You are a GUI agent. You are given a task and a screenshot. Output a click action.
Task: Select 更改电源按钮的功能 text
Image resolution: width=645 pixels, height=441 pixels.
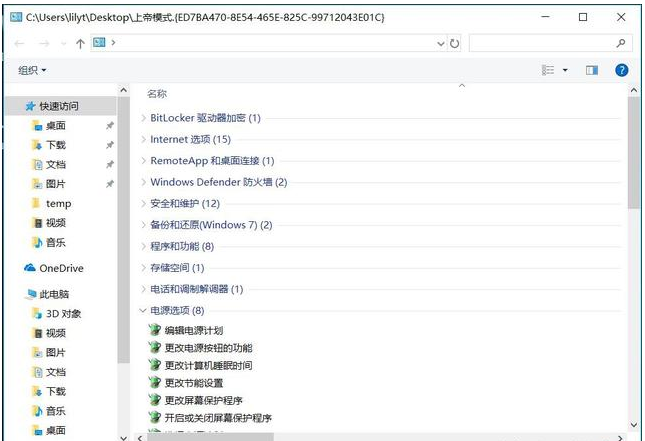coord(209,348)
